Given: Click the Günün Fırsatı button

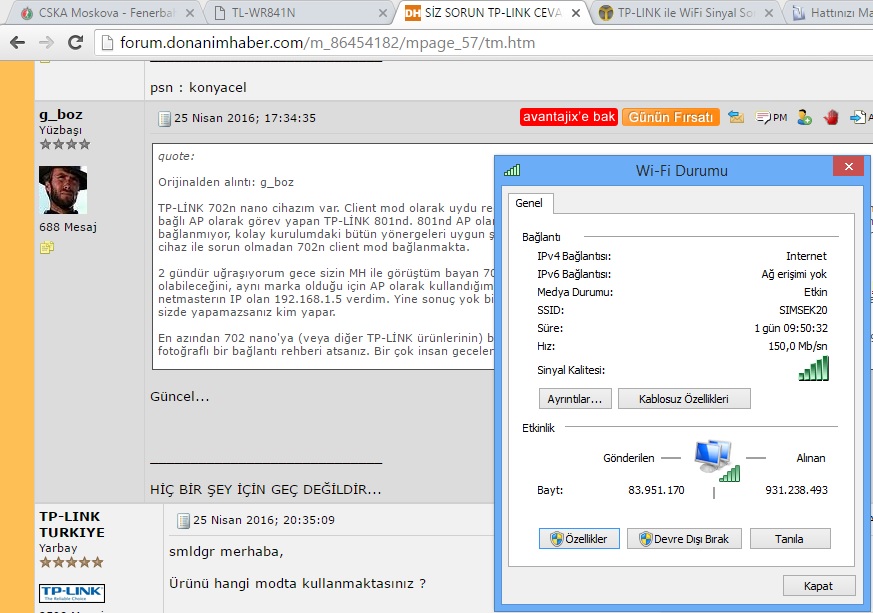Looking at the screenshot, I should pos(670,117).
